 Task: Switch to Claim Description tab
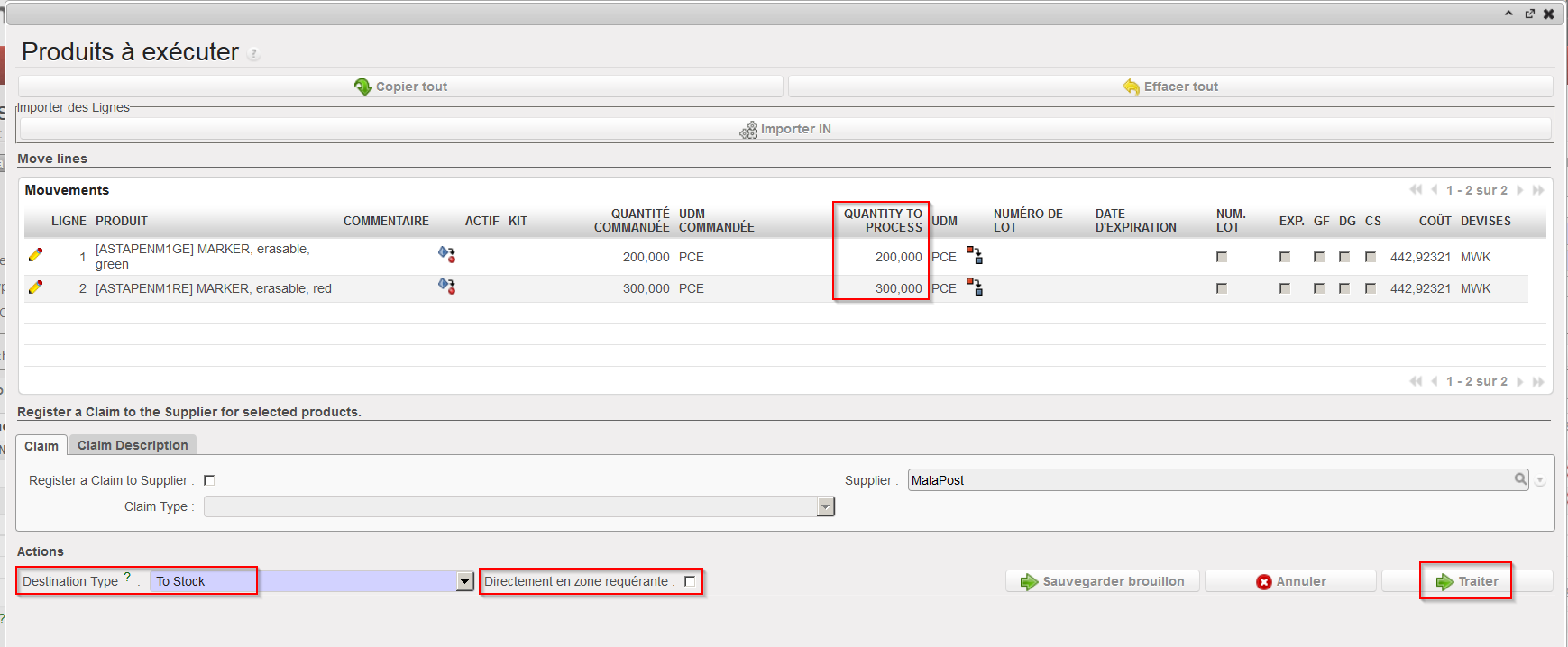pyautogui.click(x=133, y=445)
